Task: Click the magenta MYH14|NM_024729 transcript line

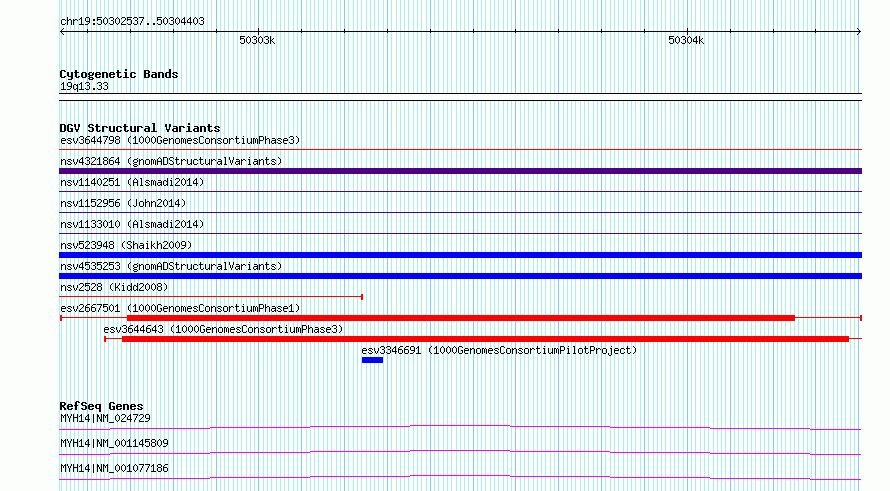Action: tap(460, 427)
